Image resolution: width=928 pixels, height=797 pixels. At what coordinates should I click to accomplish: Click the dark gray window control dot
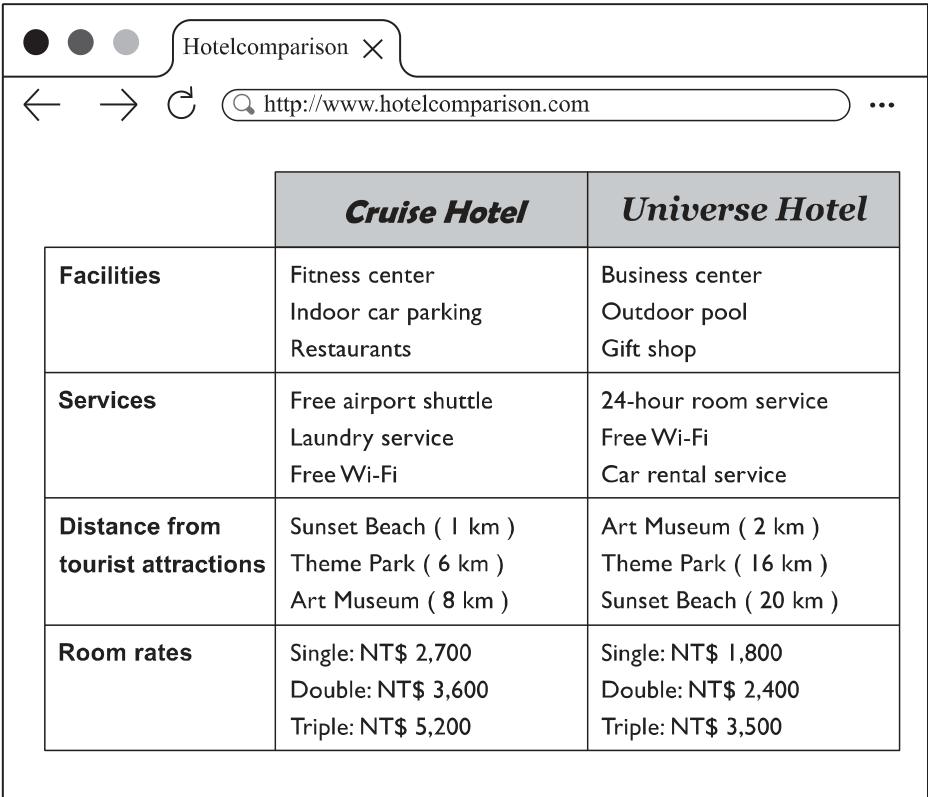80,42
